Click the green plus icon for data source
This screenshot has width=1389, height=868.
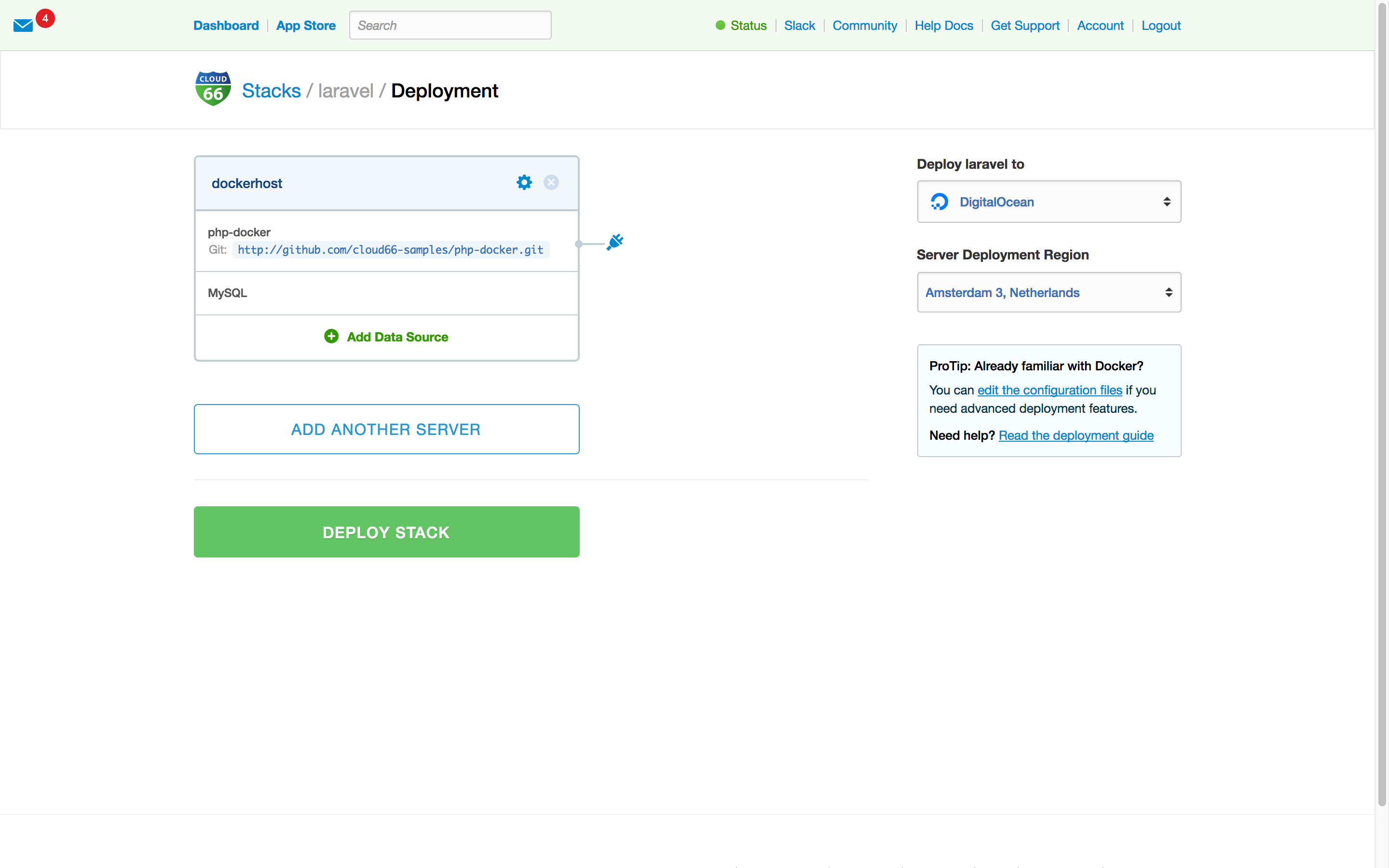(x=331, y=337)
